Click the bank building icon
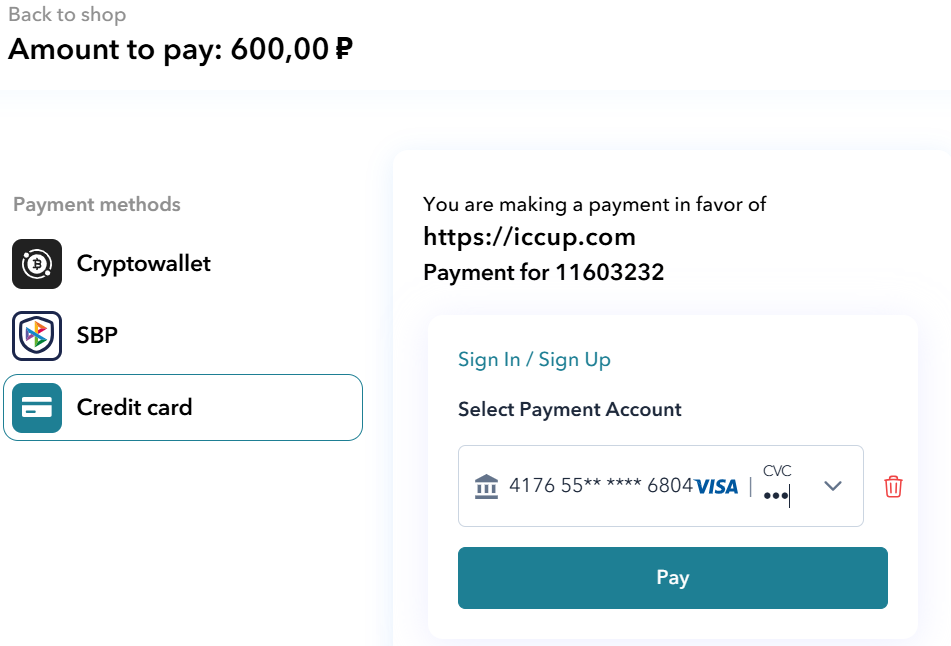Image resolution: width=951 pixels, height=646 pixels. (487, 486)
